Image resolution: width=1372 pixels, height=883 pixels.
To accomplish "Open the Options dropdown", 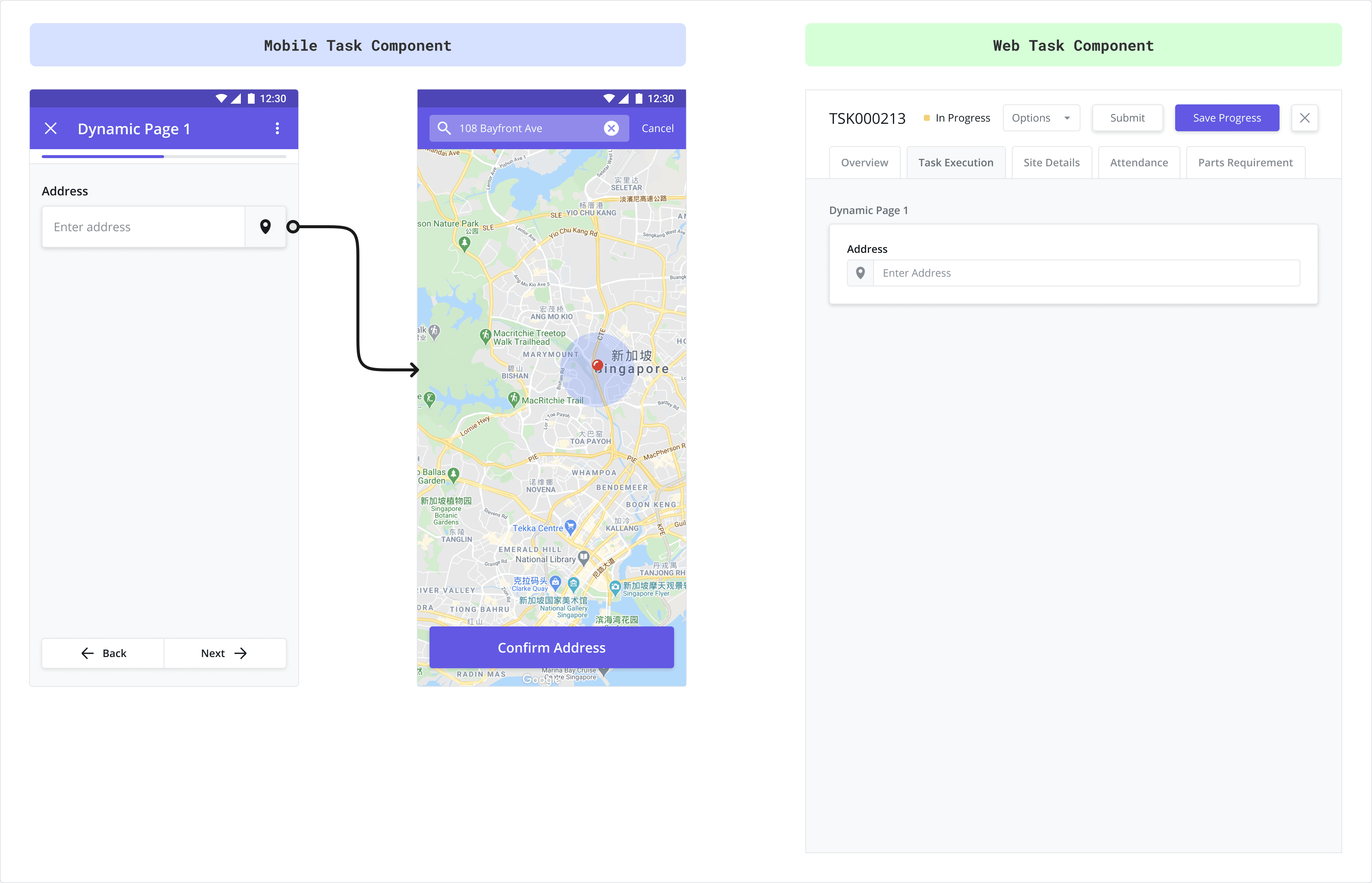I will click(1041, 117).
